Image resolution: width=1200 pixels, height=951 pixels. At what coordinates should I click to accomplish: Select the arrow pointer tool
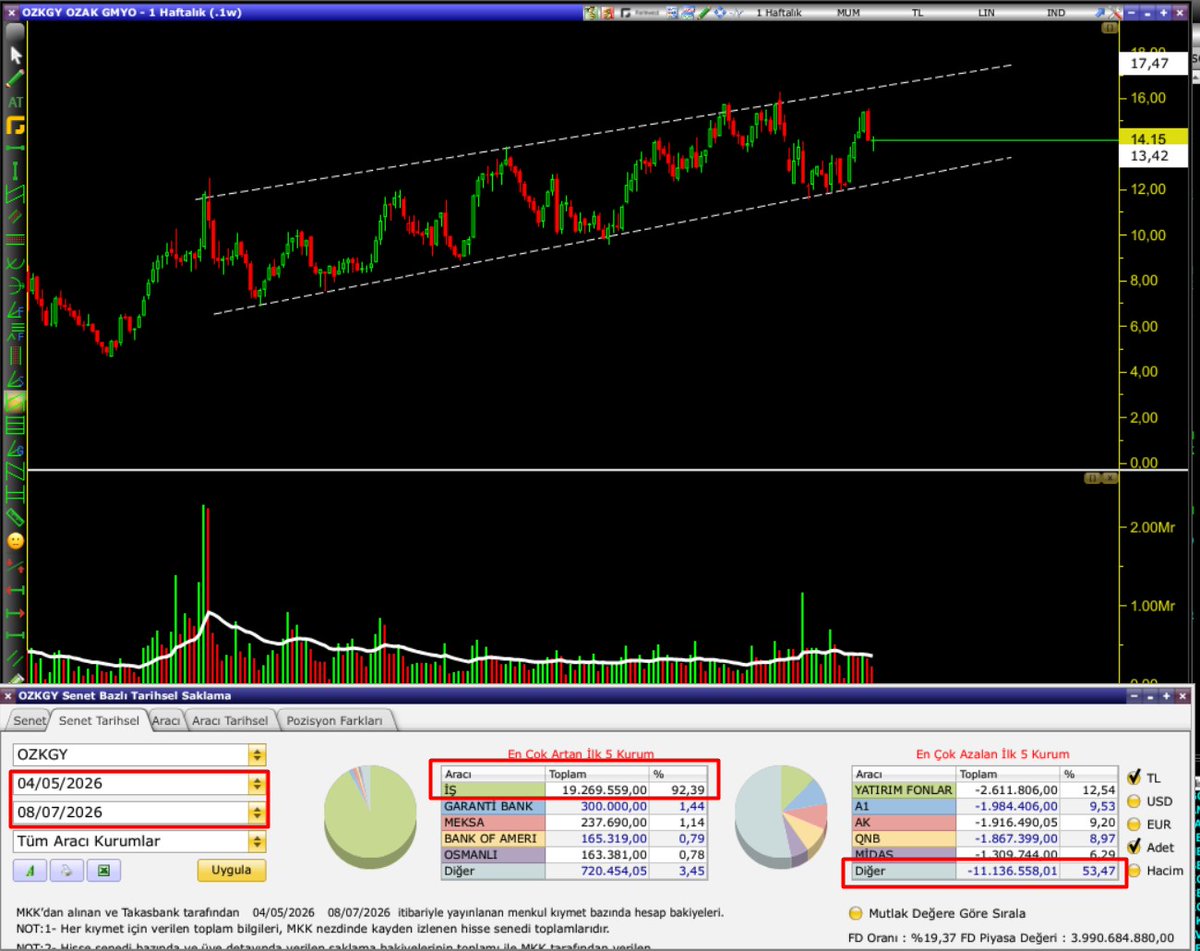coord(16,55)
